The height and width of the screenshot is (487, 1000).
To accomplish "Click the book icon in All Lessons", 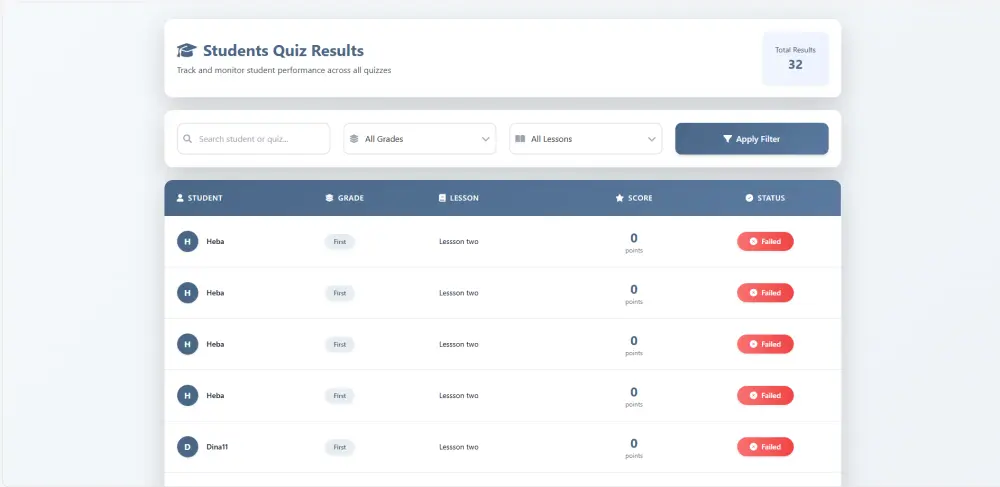I will tap(520, 138).
